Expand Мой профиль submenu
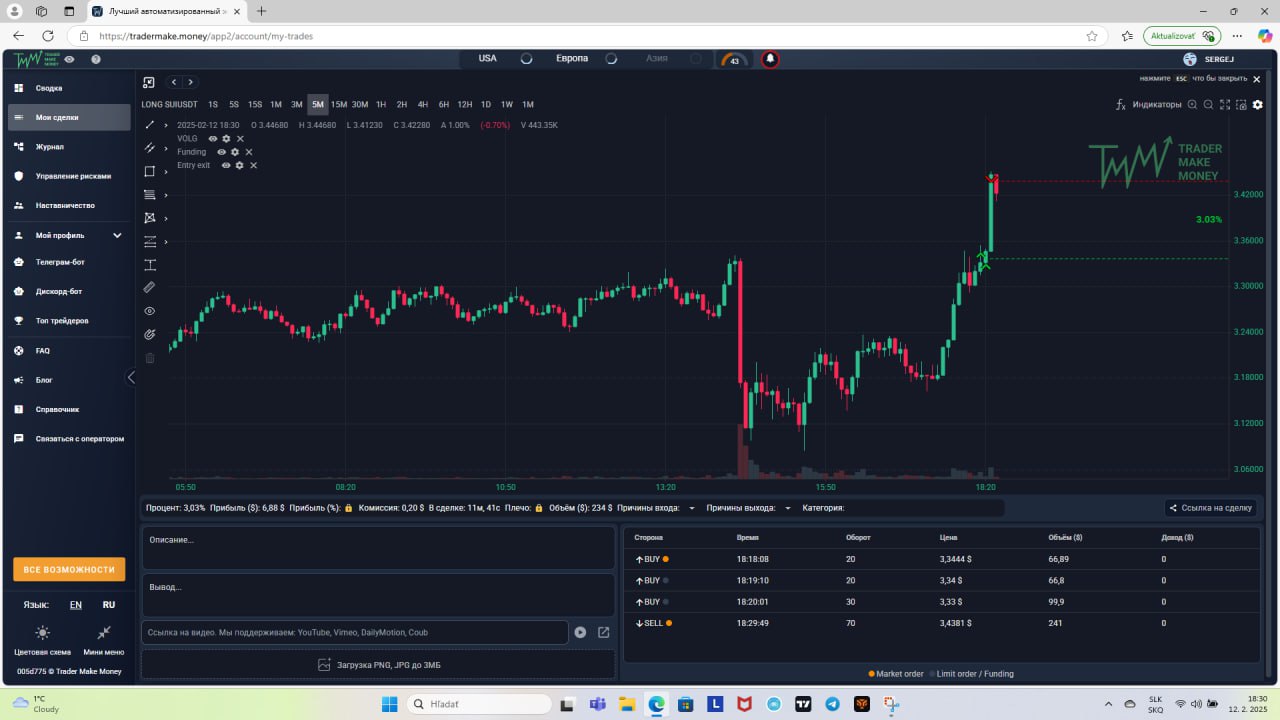Viewport: 1280px width, 720px height. click(117, 235)
